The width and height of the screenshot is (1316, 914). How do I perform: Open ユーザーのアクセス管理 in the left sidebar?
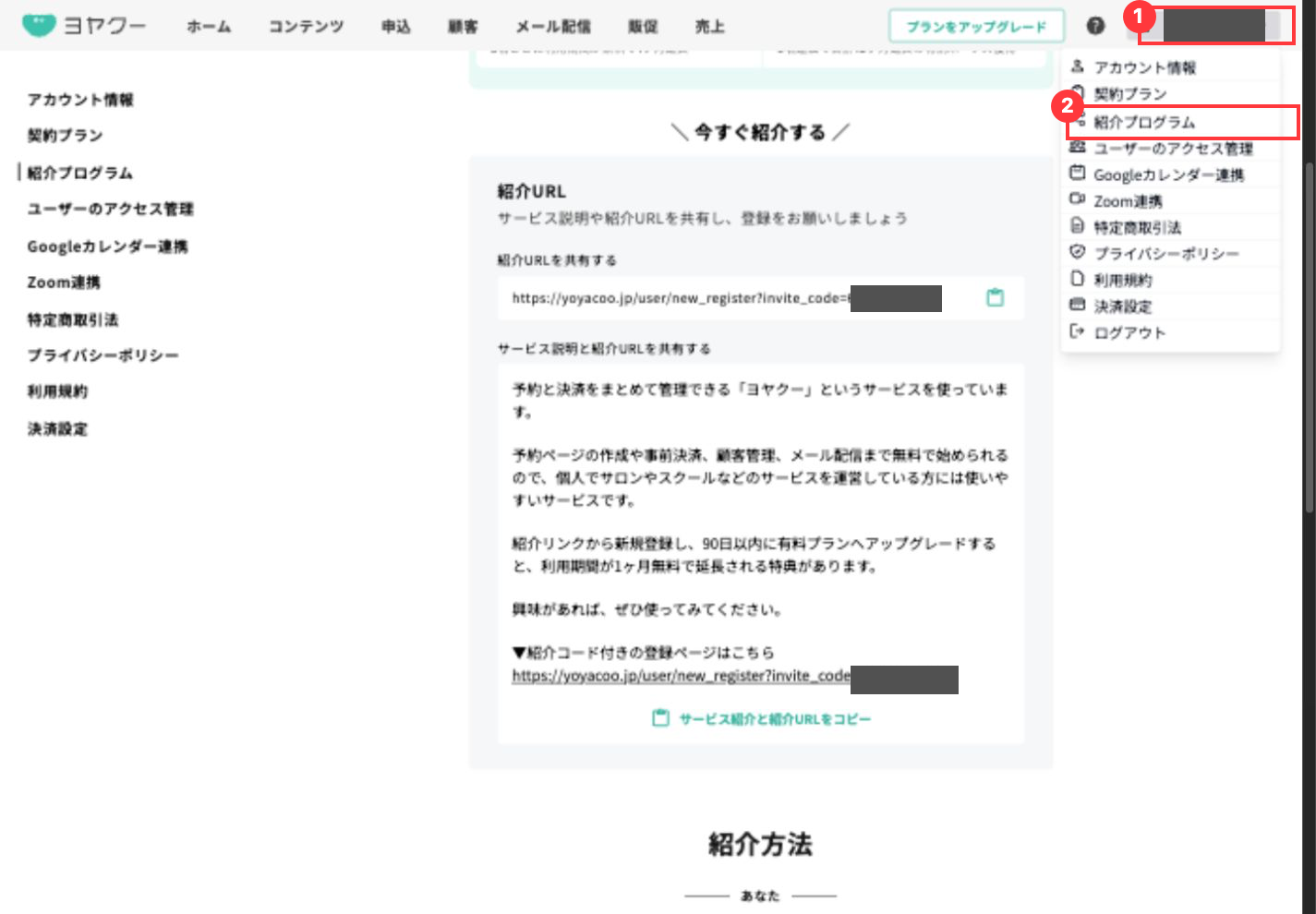click(110, 209)
